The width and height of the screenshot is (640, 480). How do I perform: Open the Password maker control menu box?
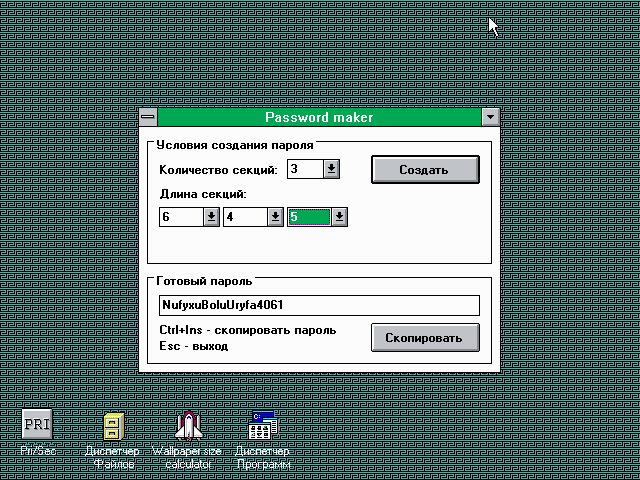click(148, 117)
